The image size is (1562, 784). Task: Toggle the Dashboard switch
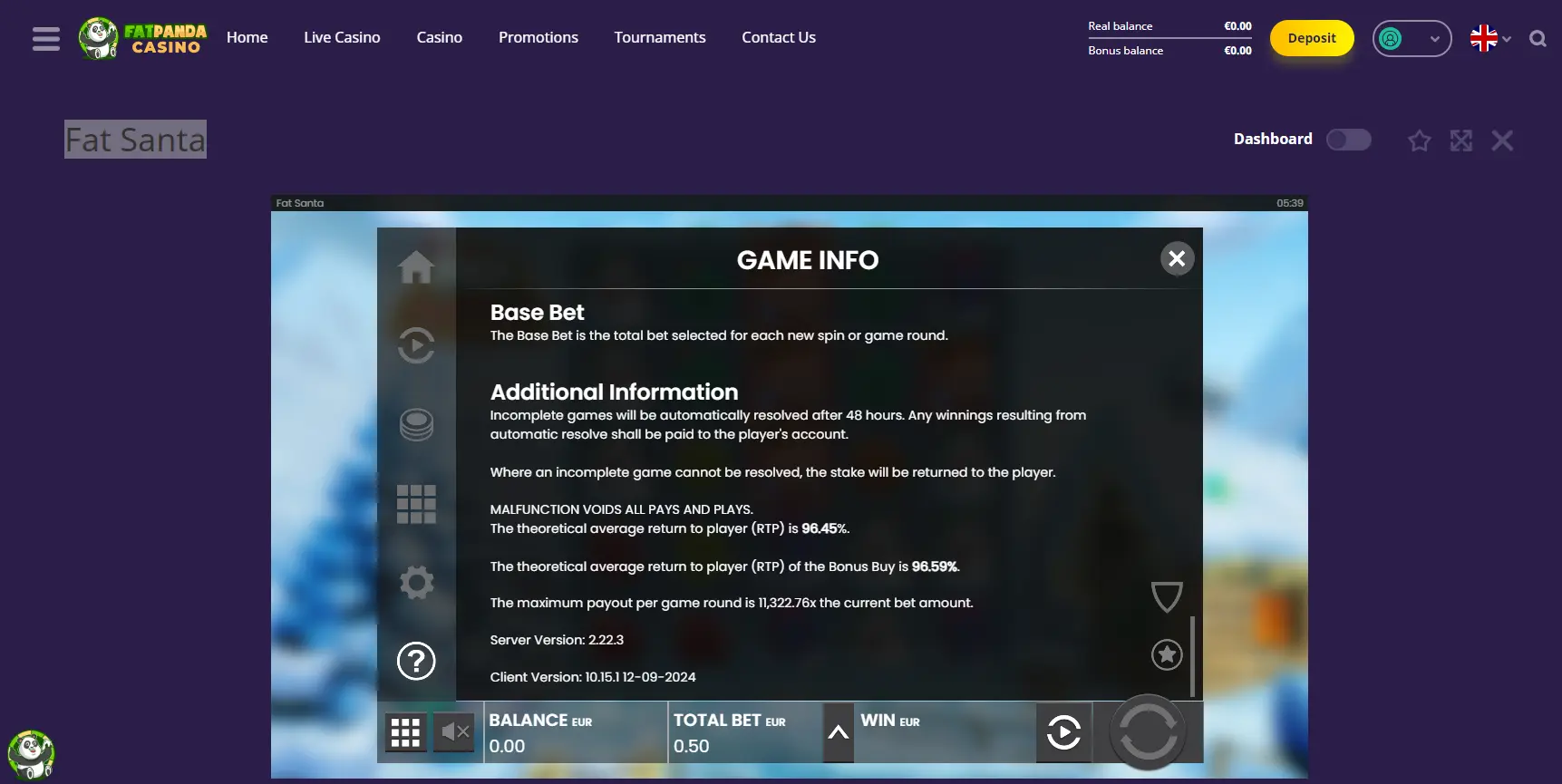(x=1348, y=140)
